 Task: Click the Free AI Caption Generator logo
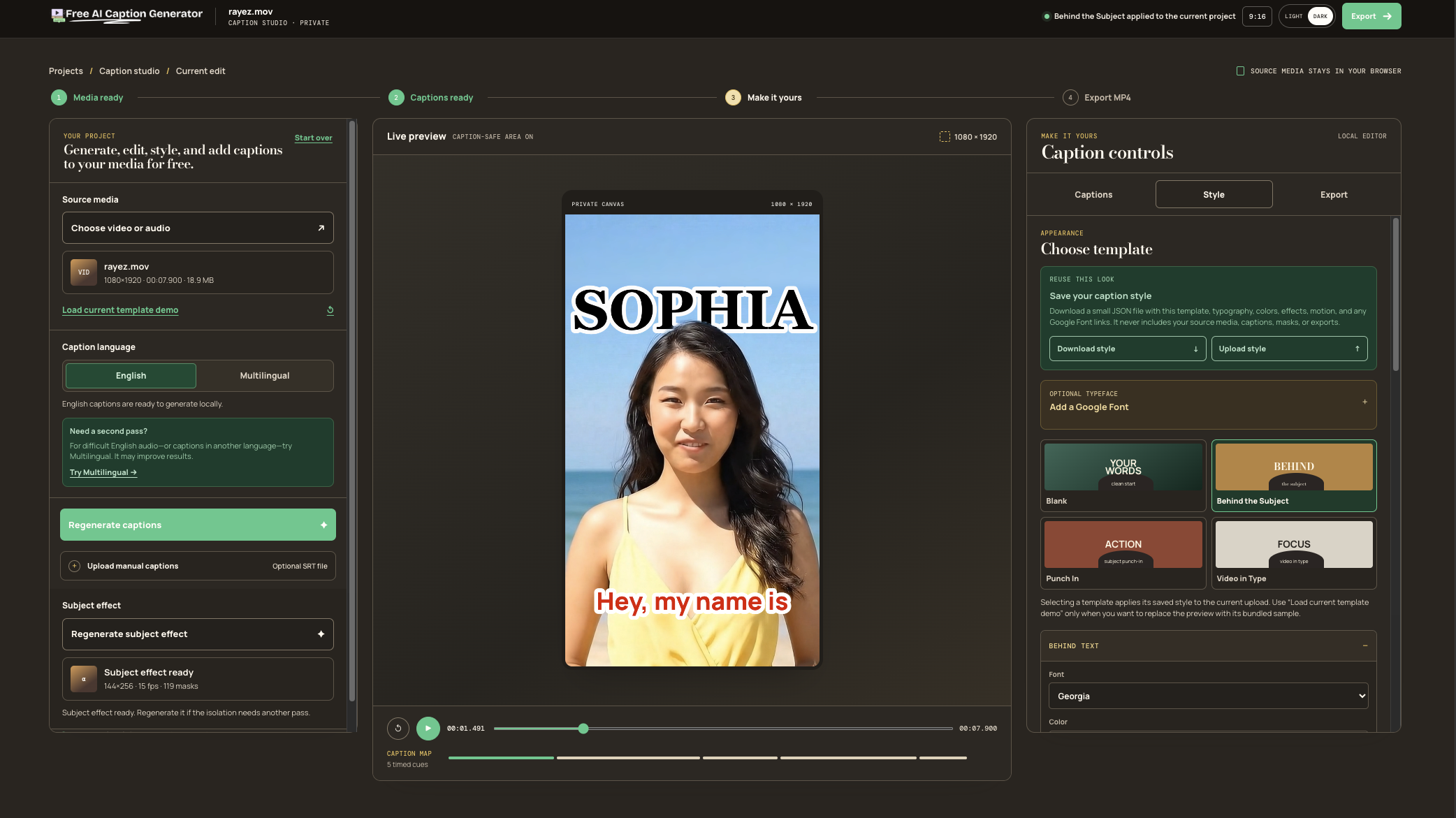click(x=126, y=15)
